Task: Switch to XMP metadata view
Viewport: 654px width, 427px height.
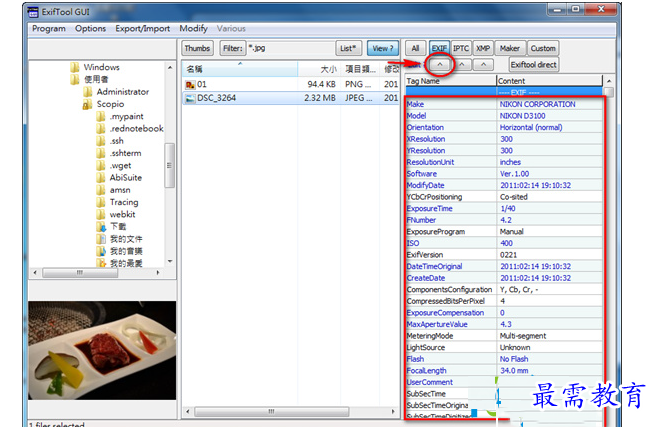Action: coord(483,48)
